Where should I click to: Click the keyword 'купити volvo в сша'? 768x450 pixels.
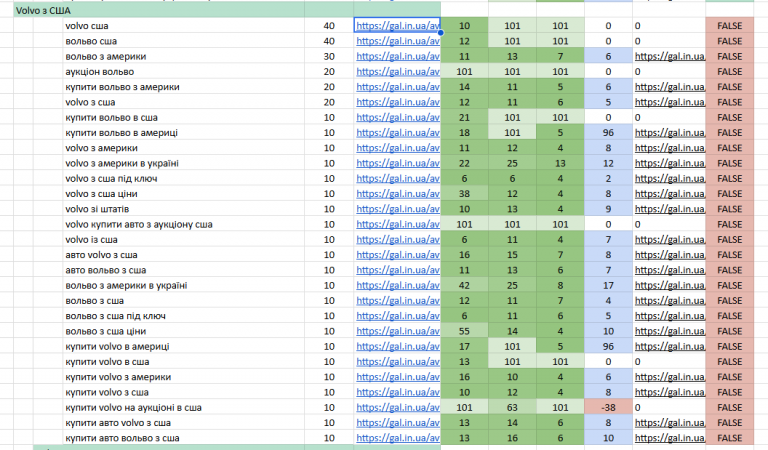coord(107,362)
